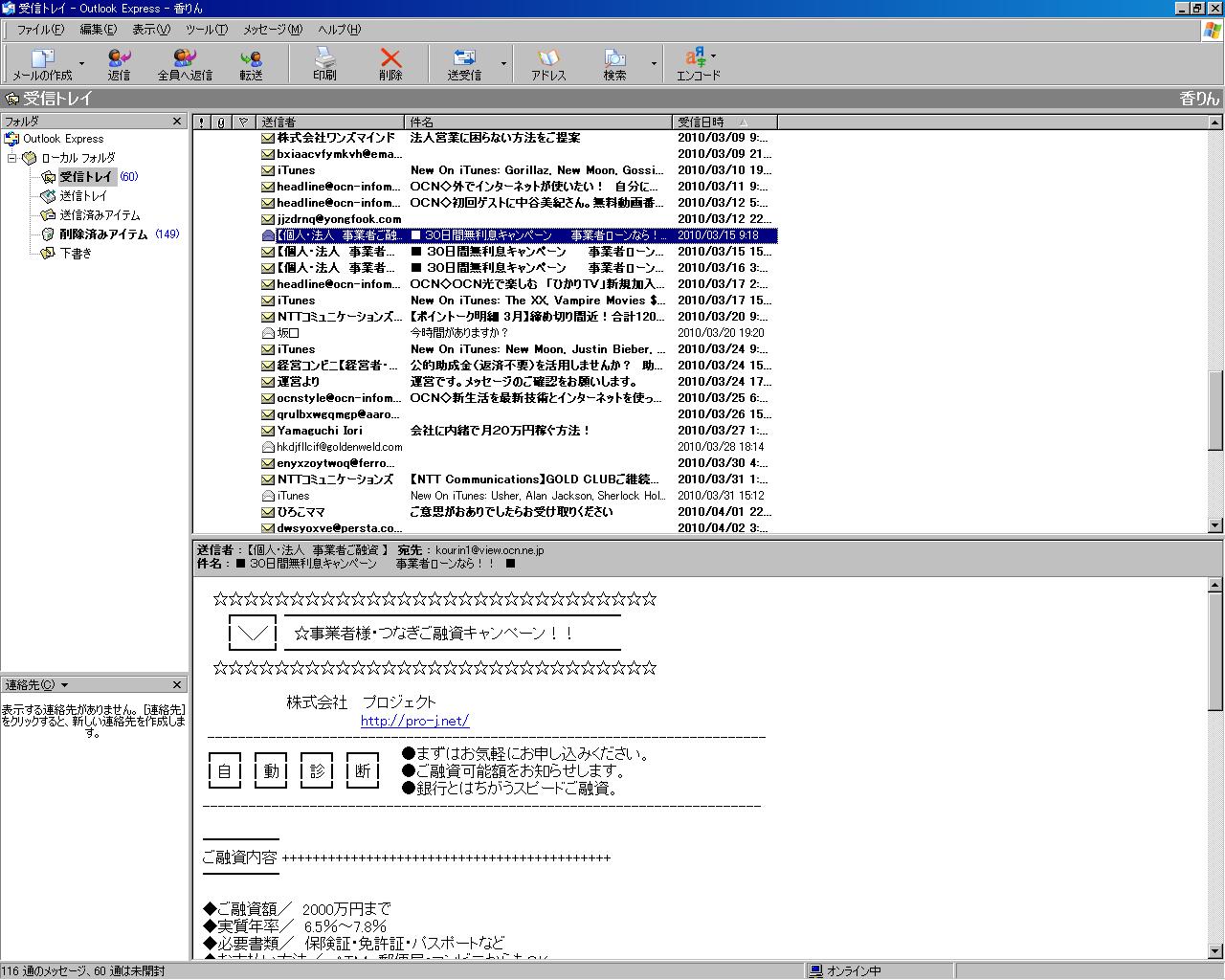Click the message list scrollbar down arrow

[x=1215, y=525]
